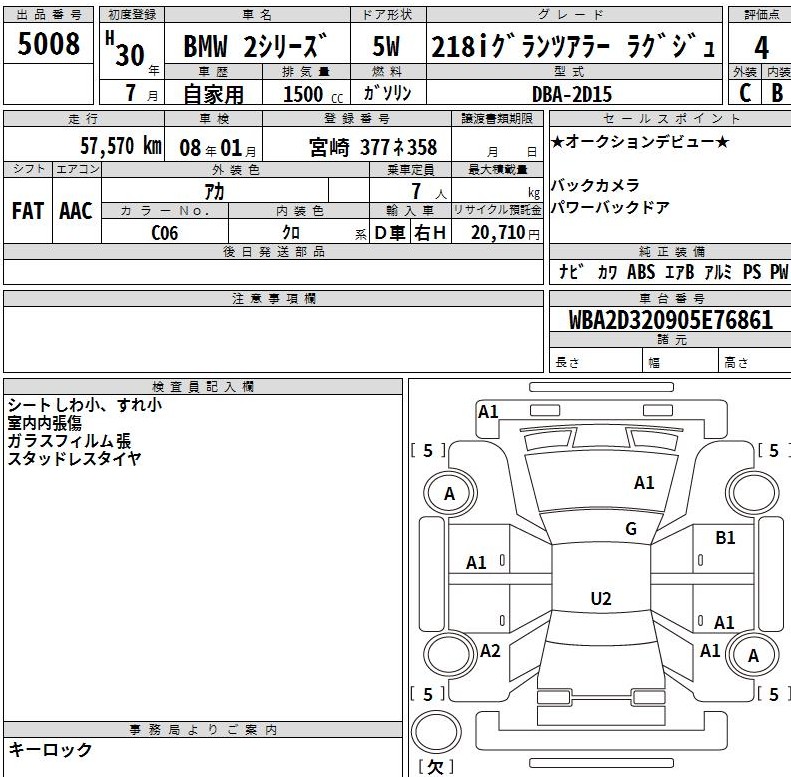791x777 pixels.
Task: Click ★オークションデビュー★ sales point
Action: (640, 142)
